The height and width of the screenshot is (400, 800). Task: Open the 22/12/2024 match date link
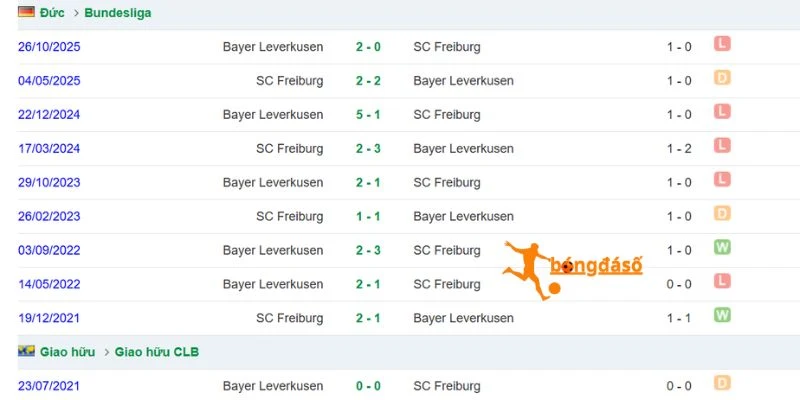coord(49,115)
